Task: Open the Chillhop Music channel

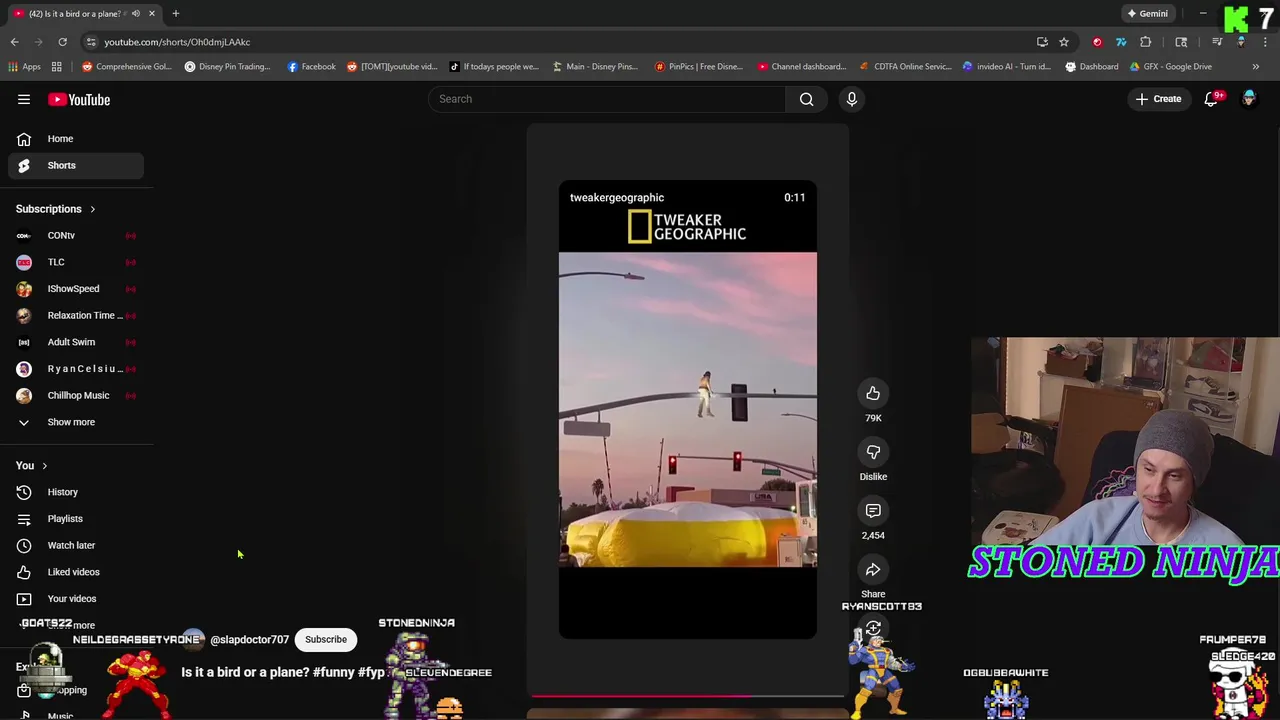Action: click(77, 395)
